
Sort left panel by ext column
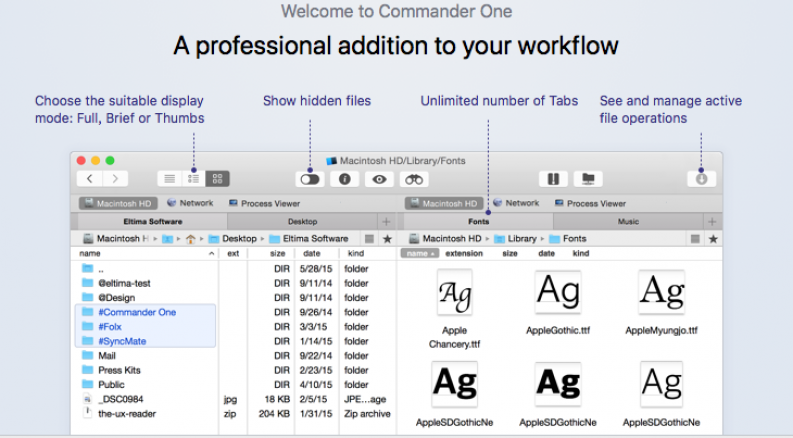[233, 253]
